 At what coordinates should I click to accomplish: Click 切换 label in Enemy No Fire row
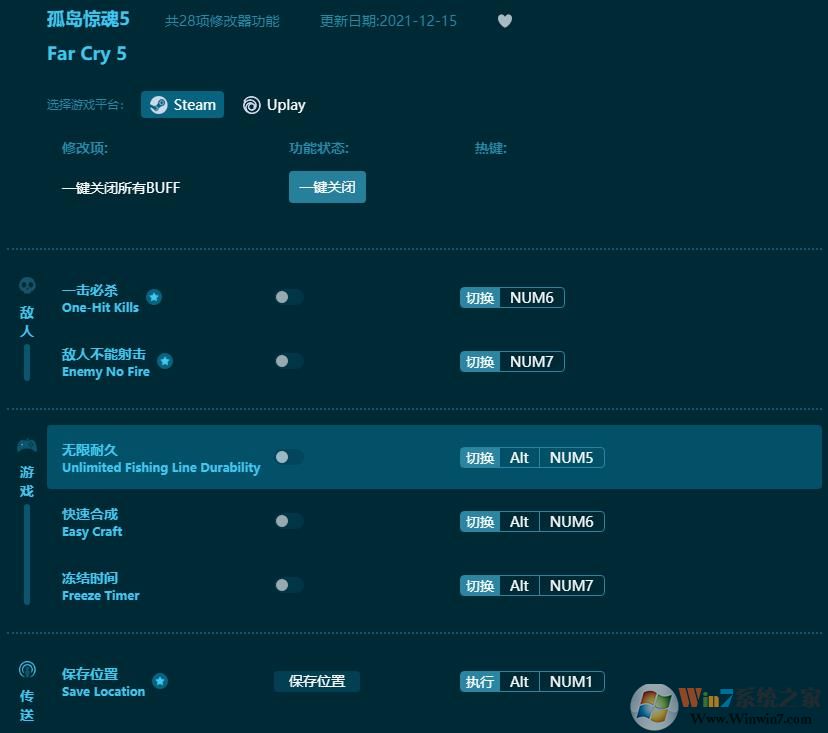click(x=480, y=362)
